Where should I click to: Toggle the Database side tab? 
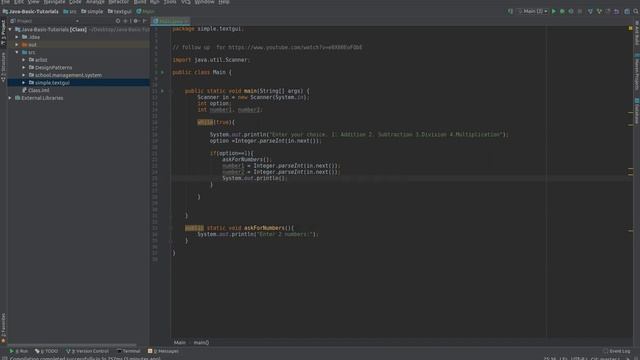pos(637,110)
